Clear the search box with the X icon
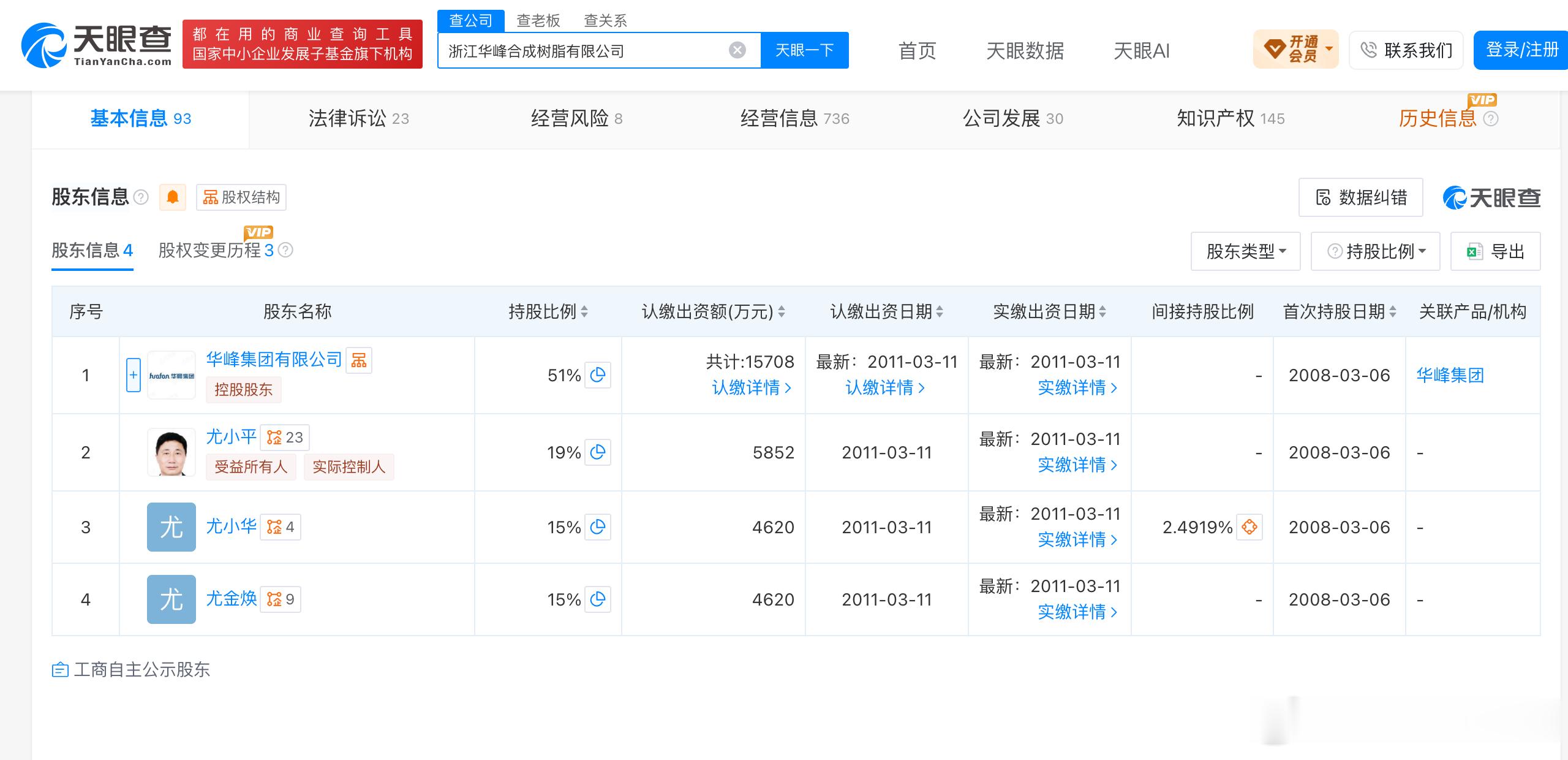Viewport: 1568px width, 760px height. click(x=737, y=50)
